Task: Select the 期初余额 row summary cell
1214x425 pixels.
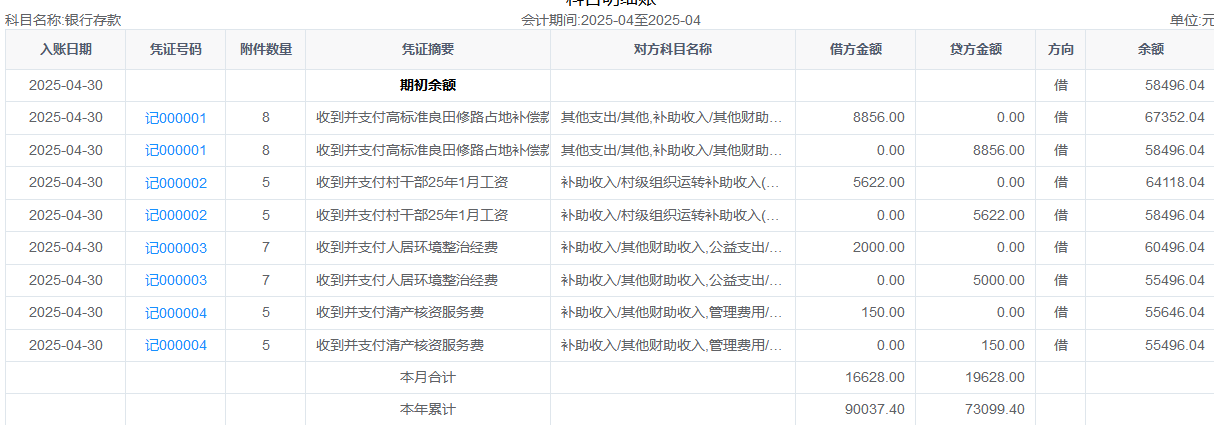Action: [428, 86]
